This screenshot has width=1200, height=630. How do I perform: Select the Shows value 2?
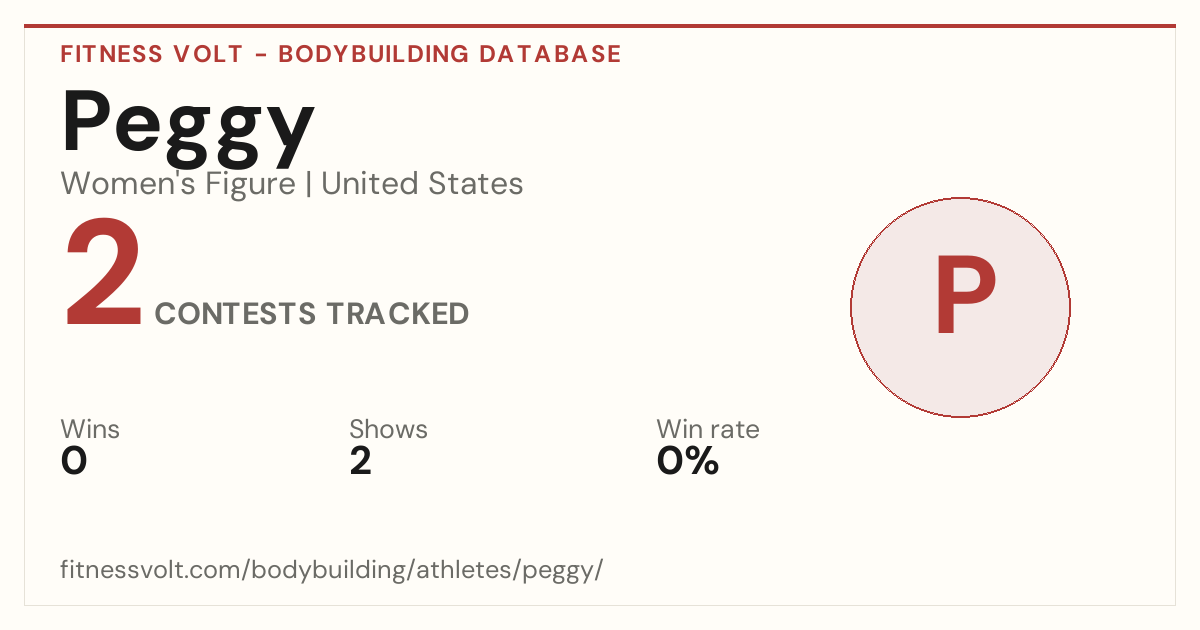click(360, 461)
